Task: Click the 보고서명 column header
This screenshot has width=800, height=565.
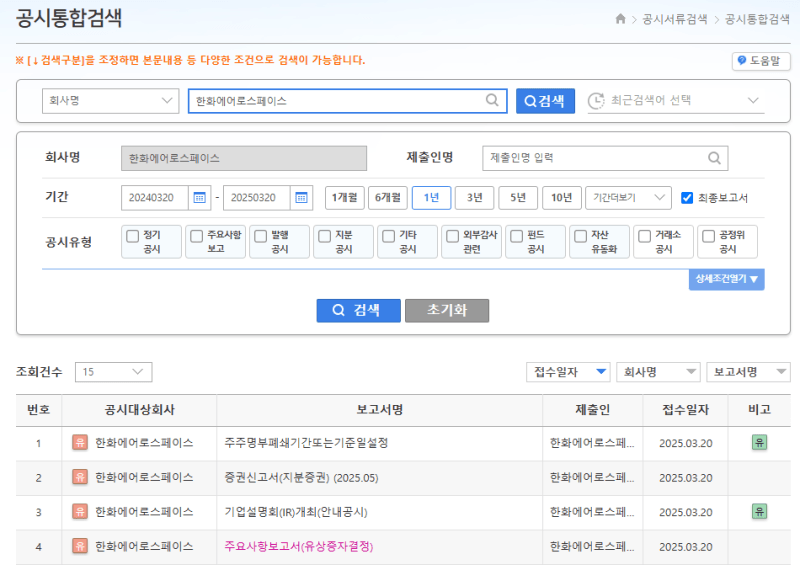Action: [380, 409]
